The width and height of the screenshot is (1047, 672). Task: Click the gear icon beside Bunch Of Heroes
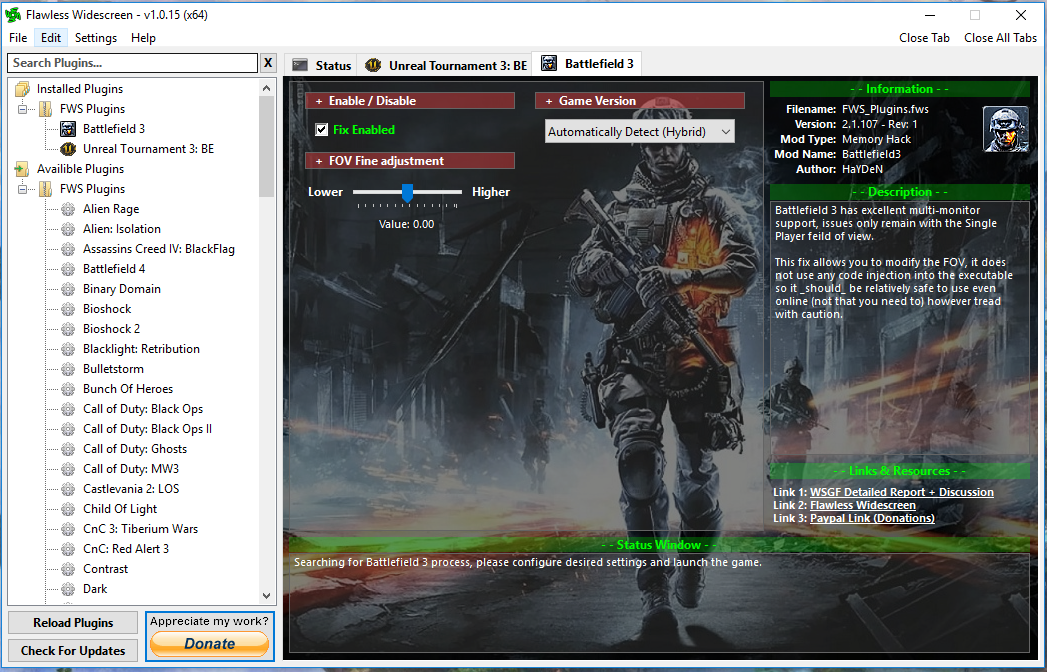[x=68, y=389]
